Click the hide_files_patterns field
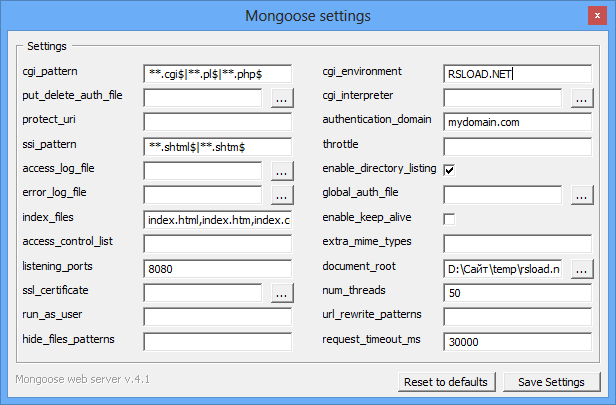 tap(218, 342)
